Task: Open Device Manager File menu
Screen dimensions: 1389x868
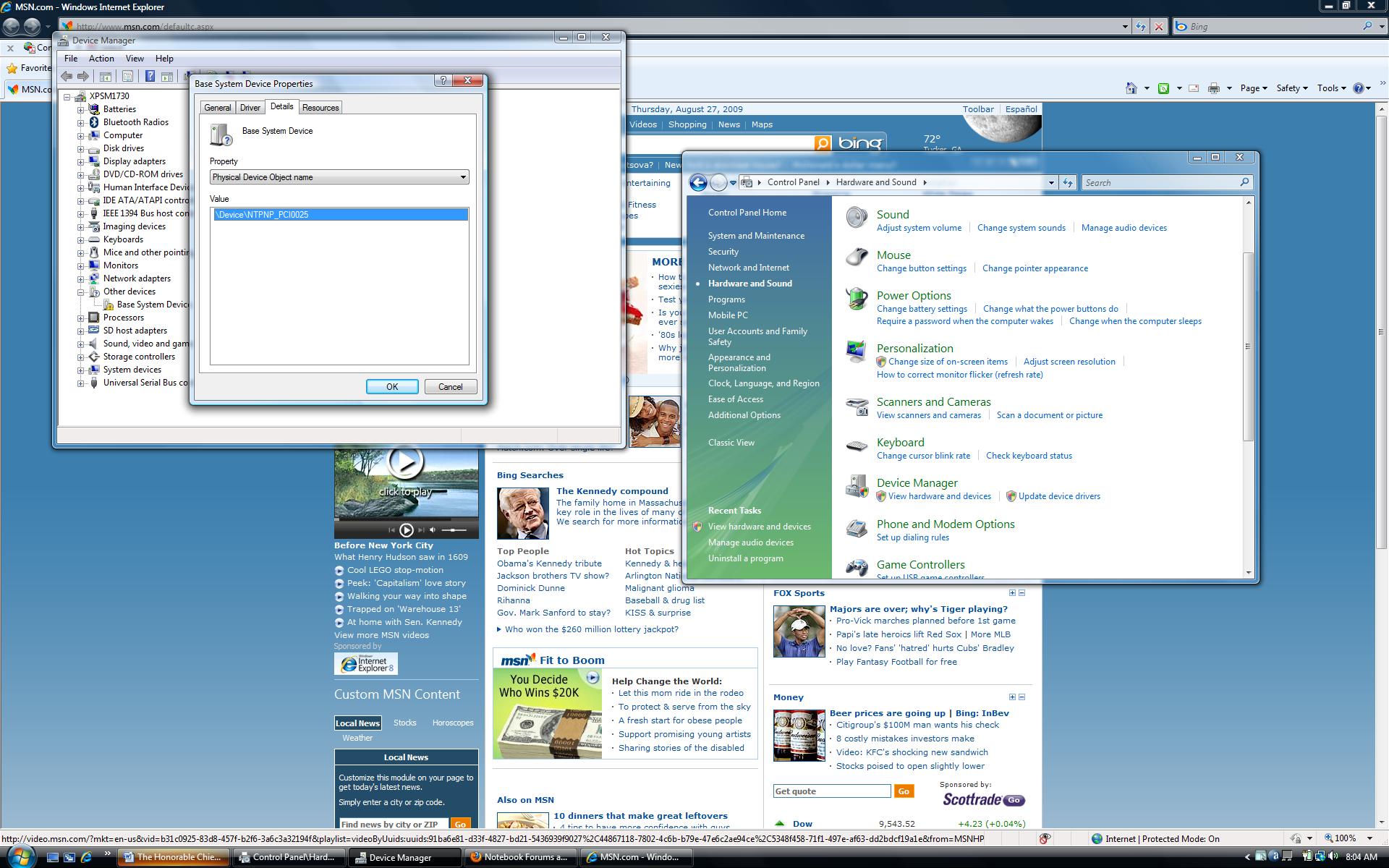Action: pyautogui.click(x=71, y=59)
